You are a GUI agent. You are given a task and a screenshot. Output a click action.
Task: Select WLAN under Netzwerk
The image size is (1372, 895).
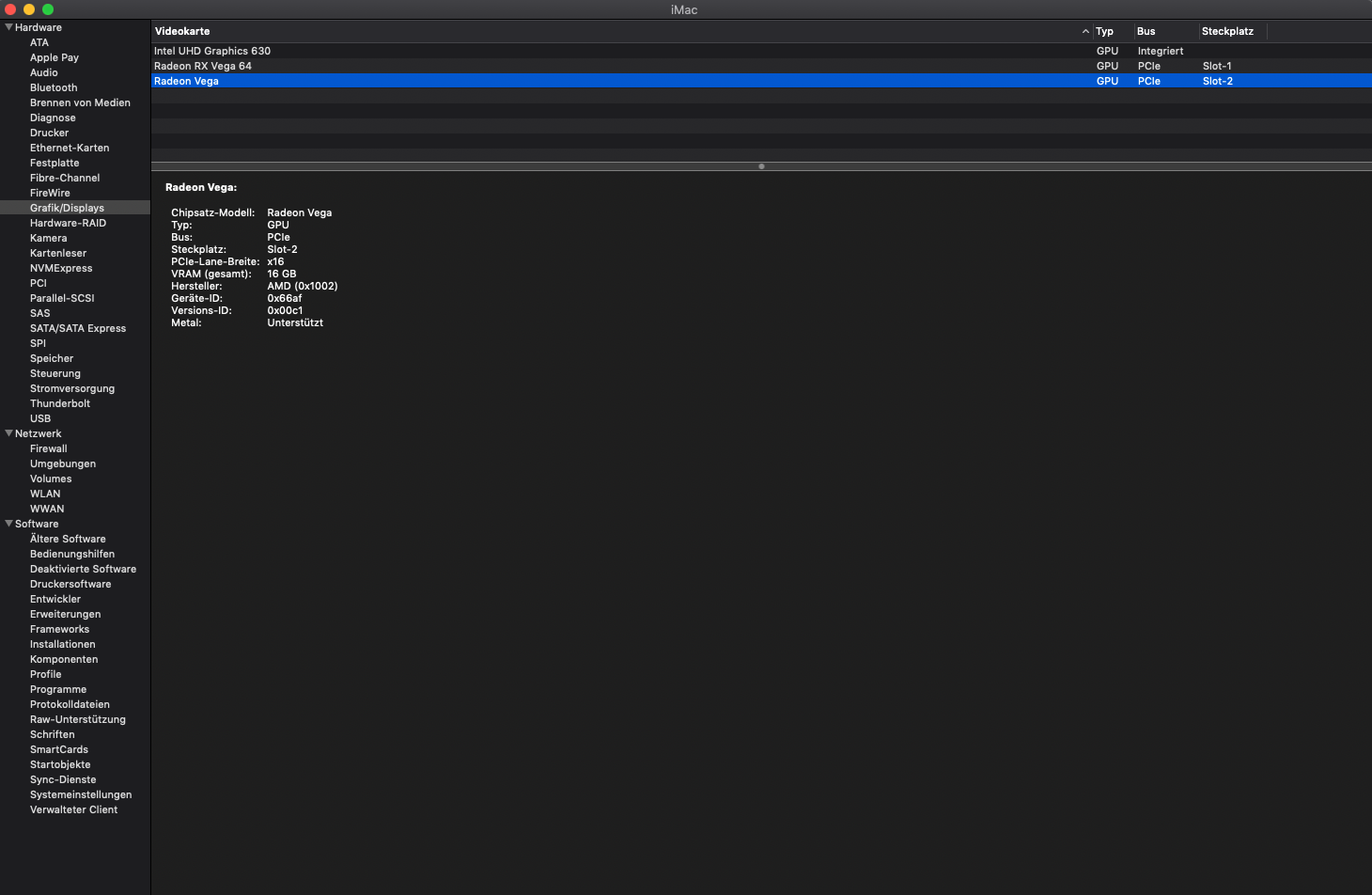pos(45,494)
